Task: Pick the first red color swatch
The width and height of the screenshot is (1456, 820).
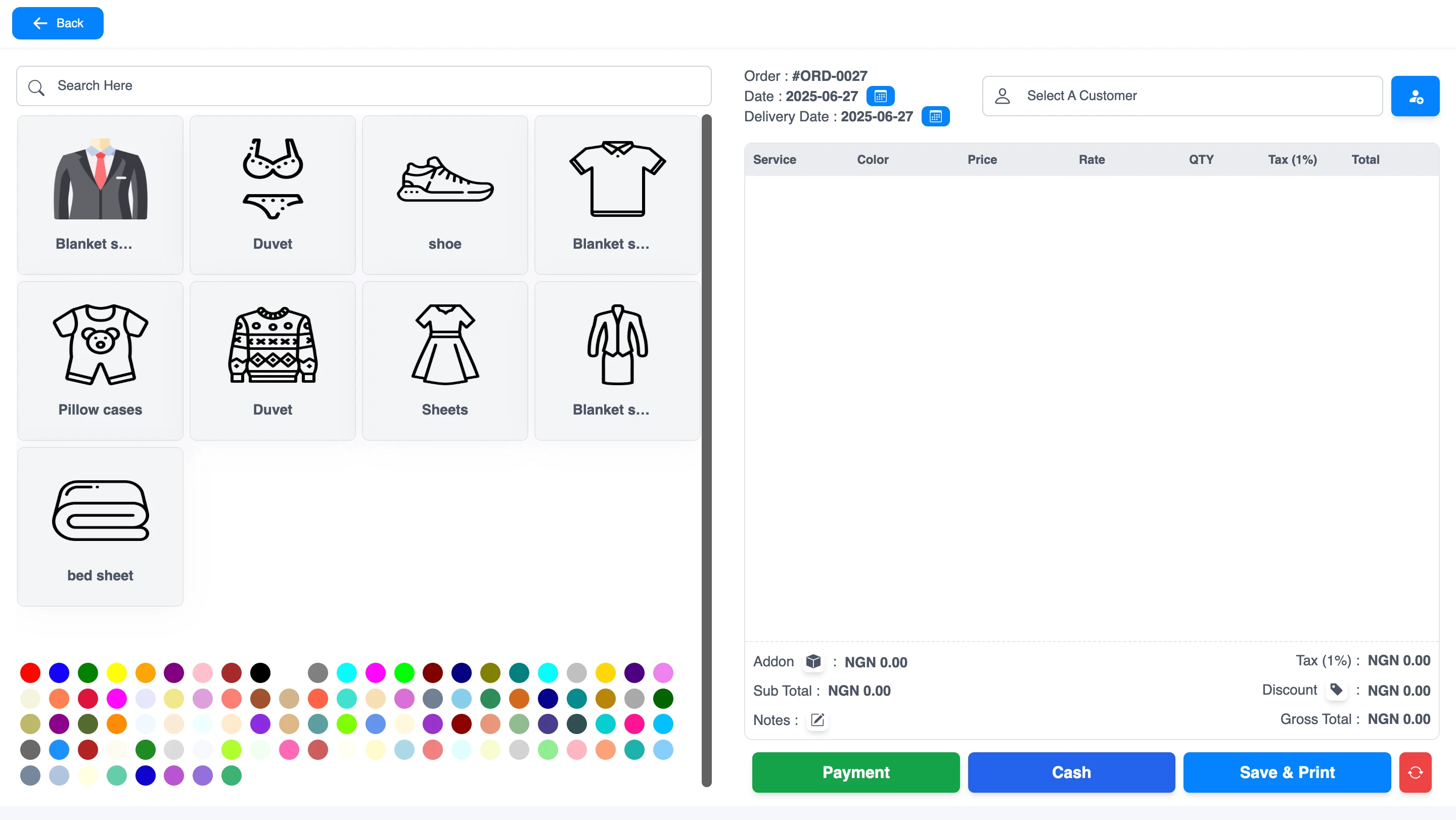Action: [x=30, y=672]
